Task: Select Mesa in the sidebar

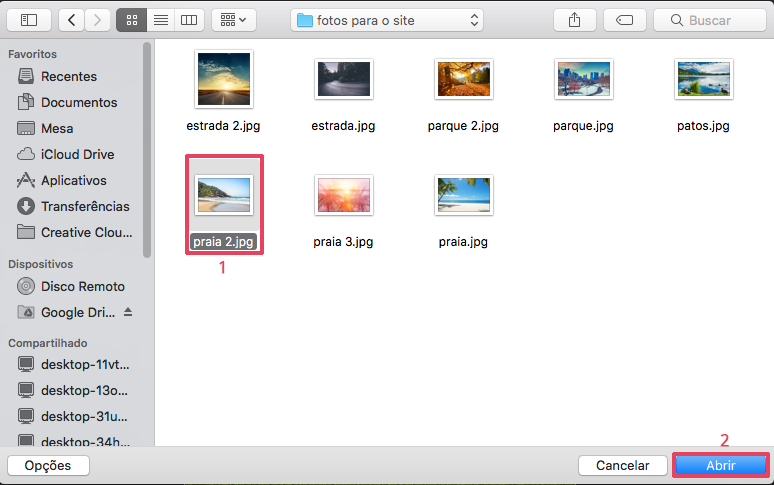Action: click(x=45, y=128)
